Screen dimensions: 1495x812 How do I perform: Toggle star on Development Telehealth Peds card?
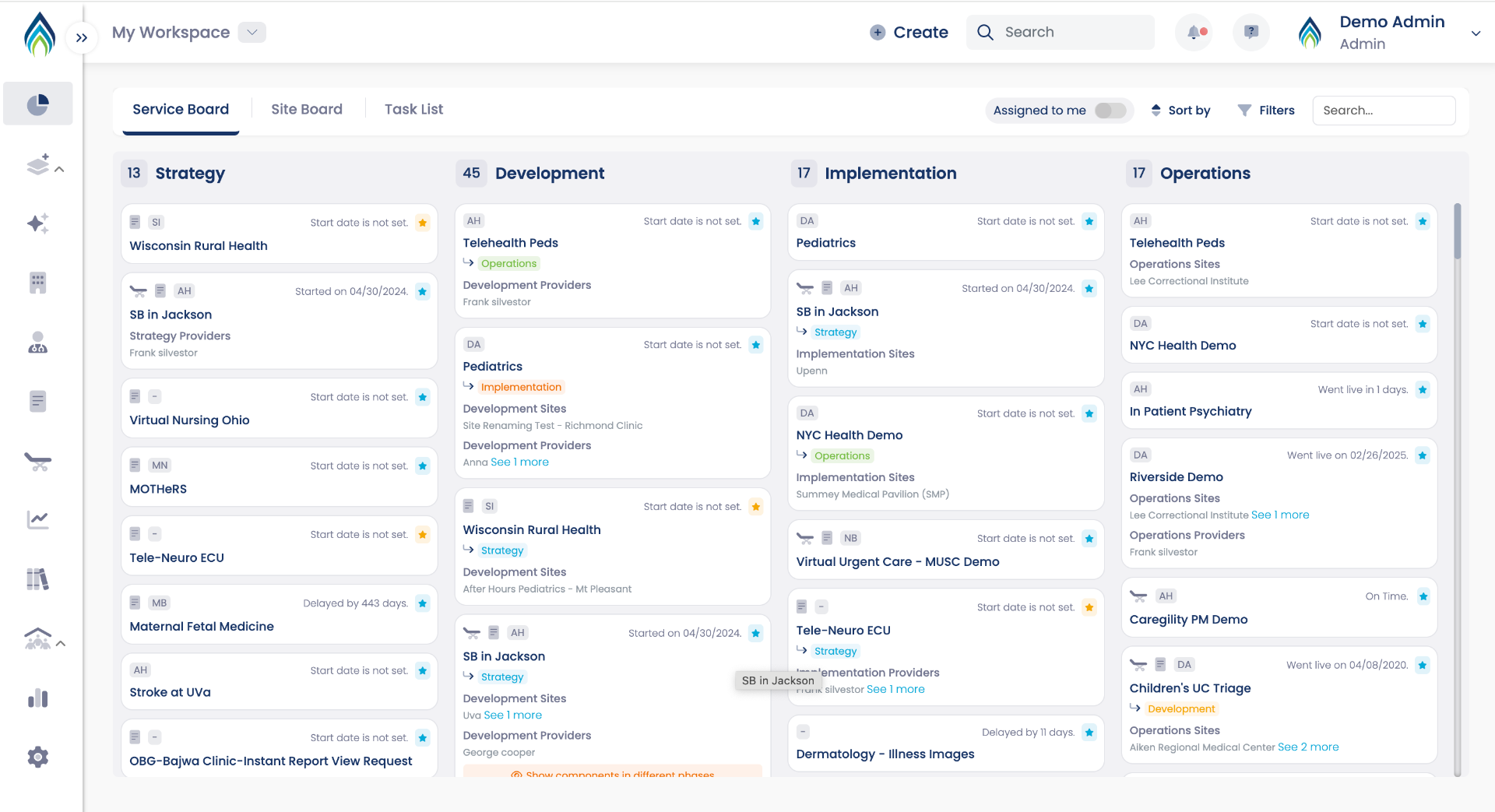[756, 221]
